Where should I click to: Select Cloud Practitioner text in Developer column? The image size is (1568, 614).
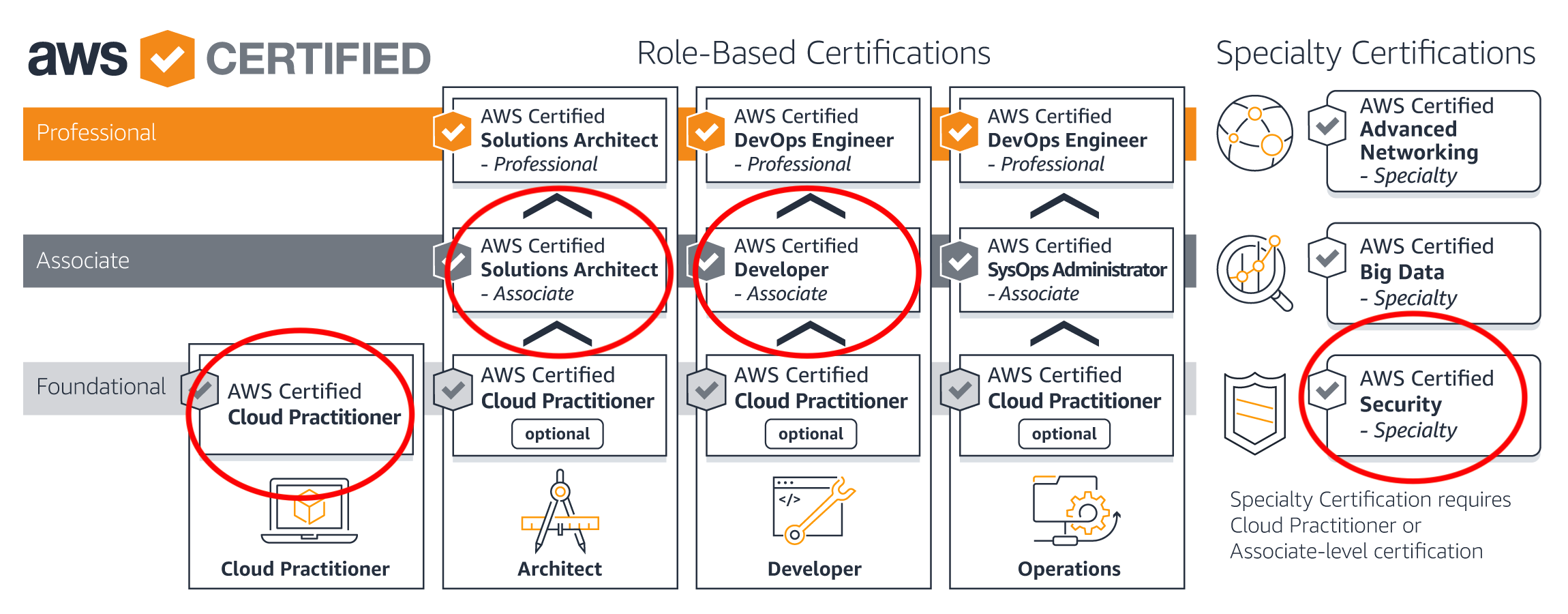tap(821, 388)
